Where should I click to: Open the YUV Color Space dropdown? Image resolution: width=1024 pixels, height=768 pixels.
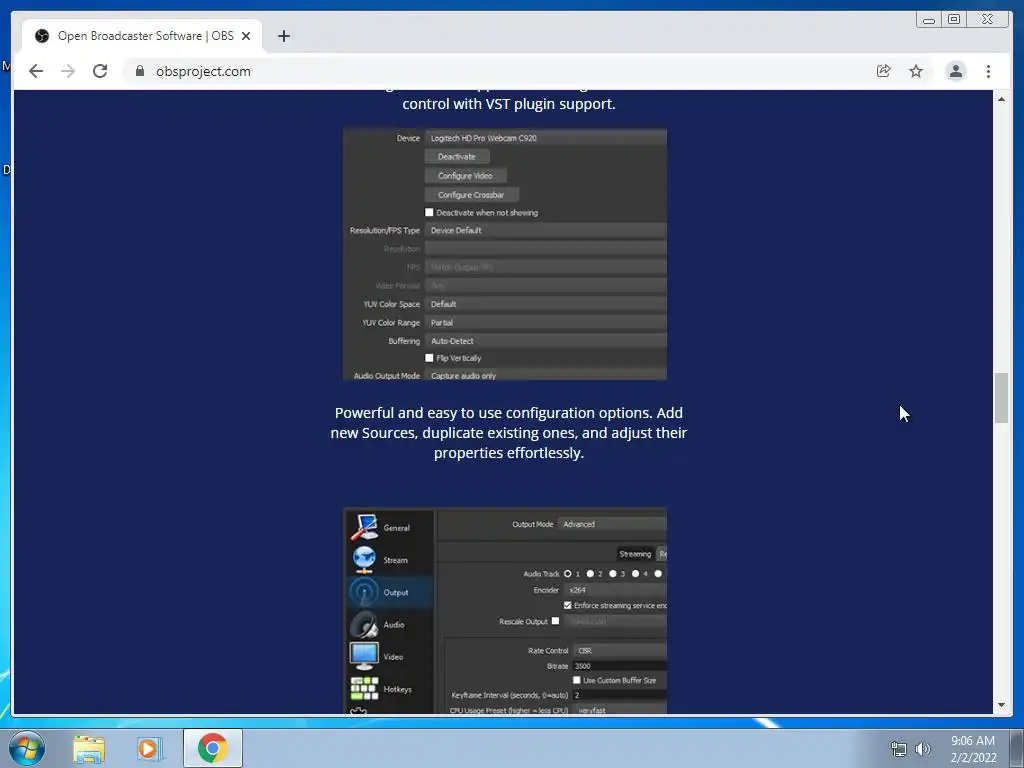coord(546,304)
